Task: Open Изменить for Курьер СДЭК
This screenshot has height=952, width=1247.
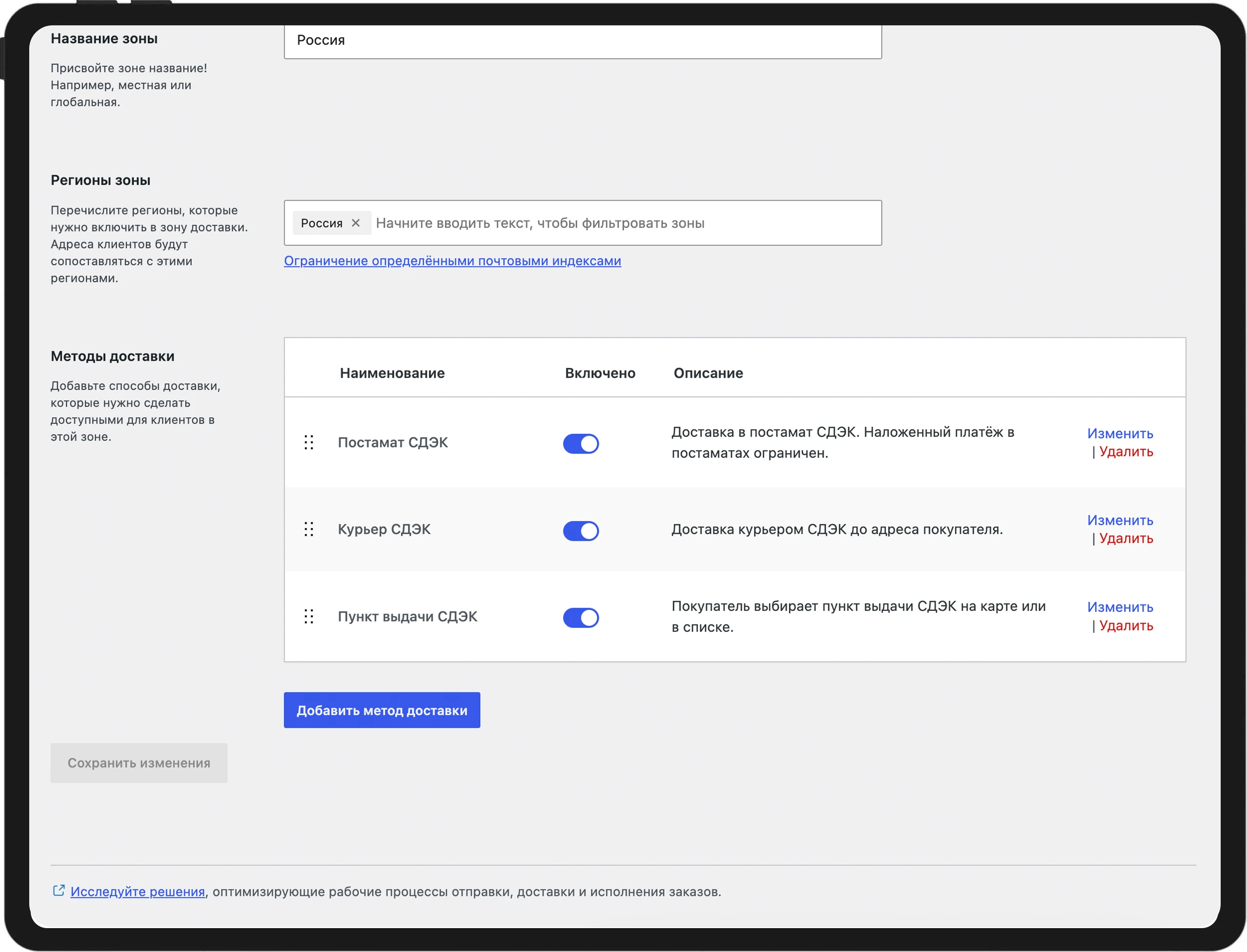Action: pos(1120,520)
